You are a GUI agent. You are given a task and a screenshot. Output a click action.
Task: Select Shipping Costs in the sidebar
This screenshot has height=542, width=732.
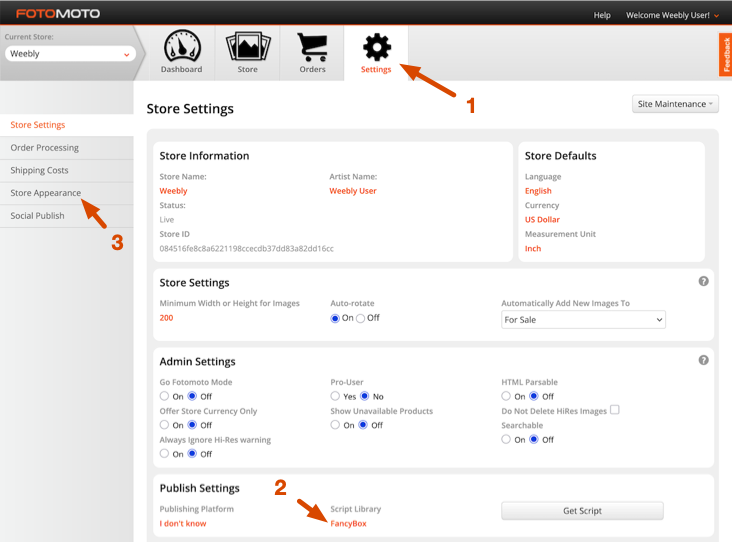[x=67, y=170]
